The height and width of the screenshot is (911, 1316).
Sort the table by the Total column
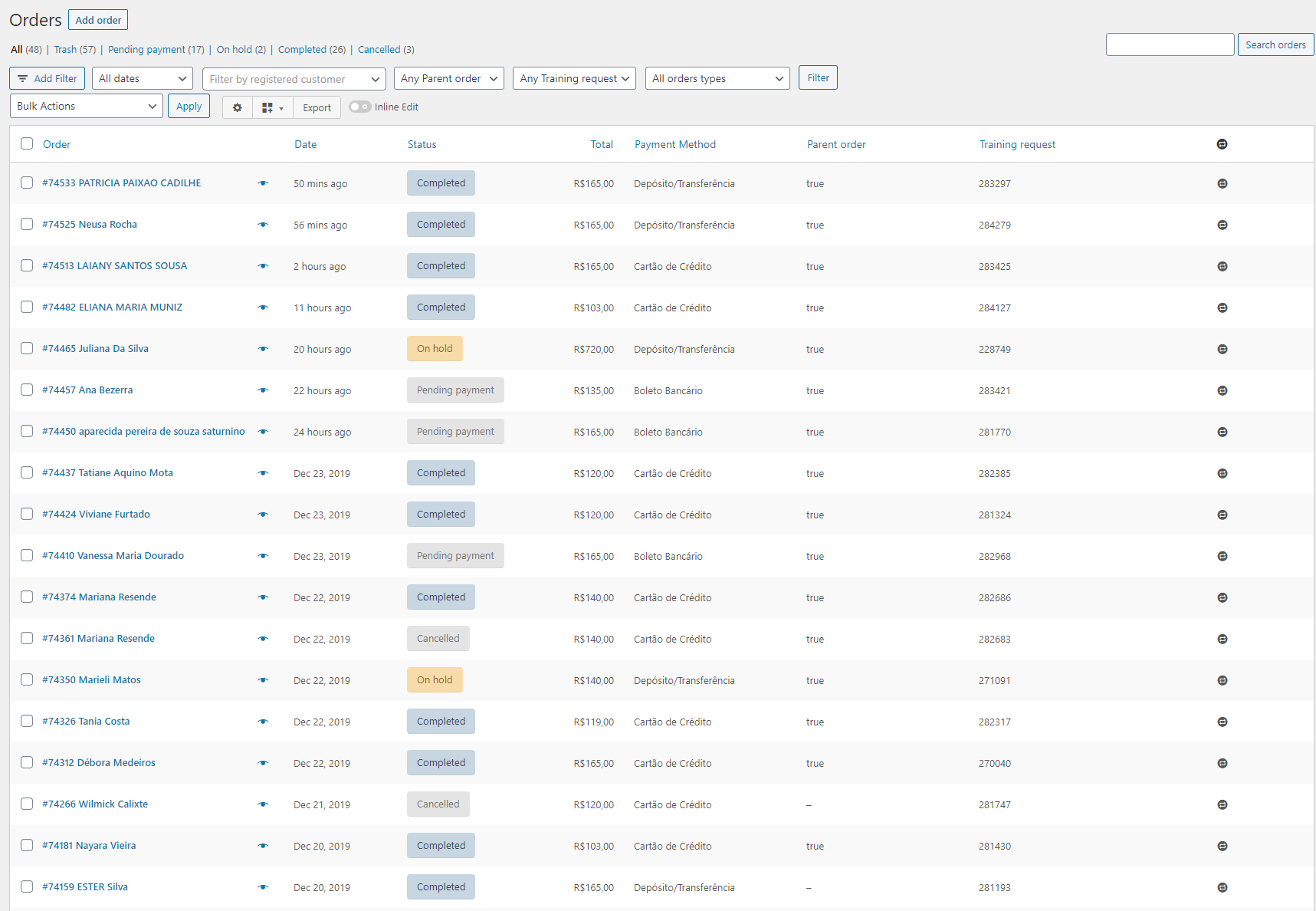coord(602,144)
